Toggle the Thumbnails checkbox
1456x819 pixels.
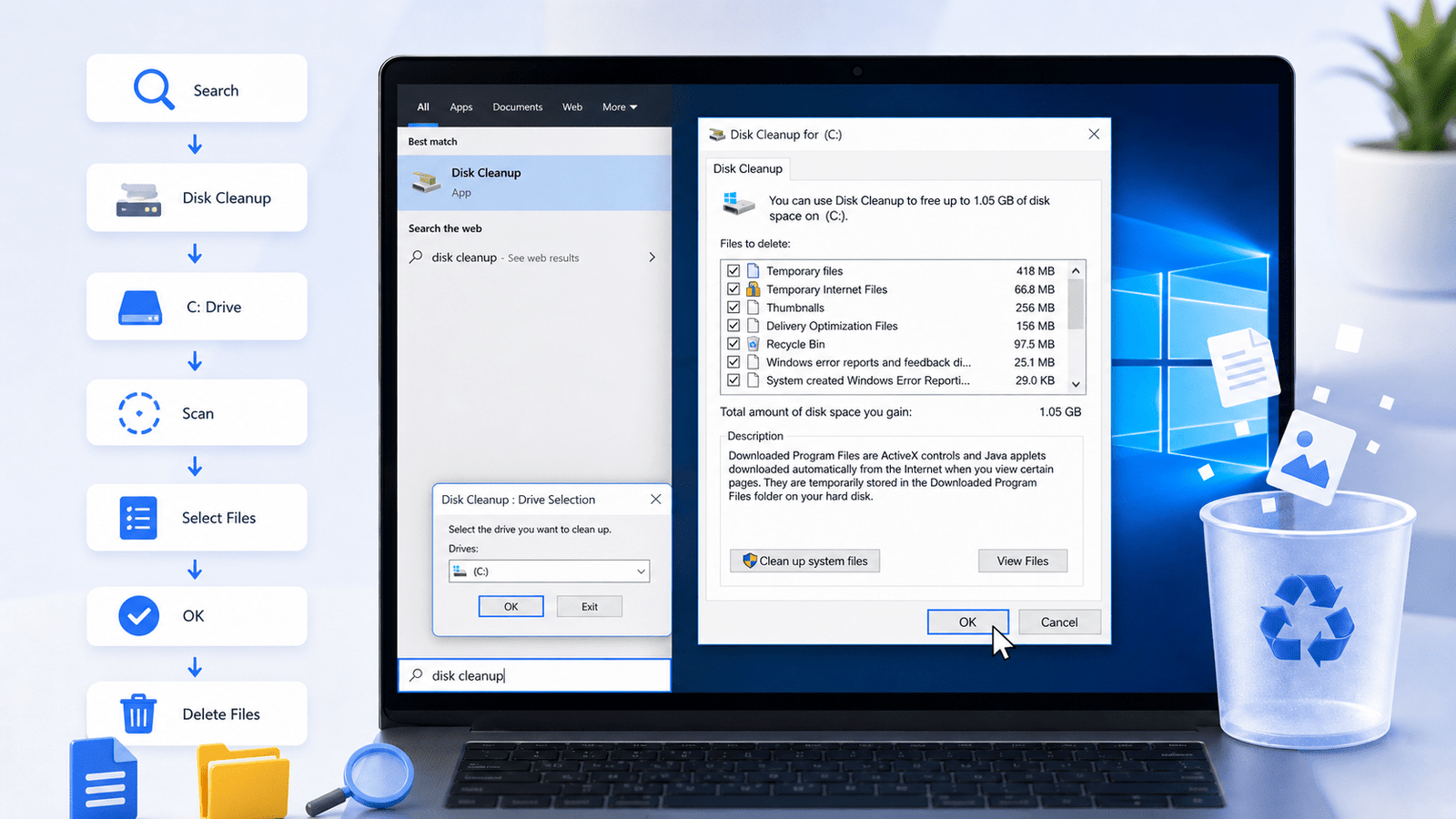point(733,308)
